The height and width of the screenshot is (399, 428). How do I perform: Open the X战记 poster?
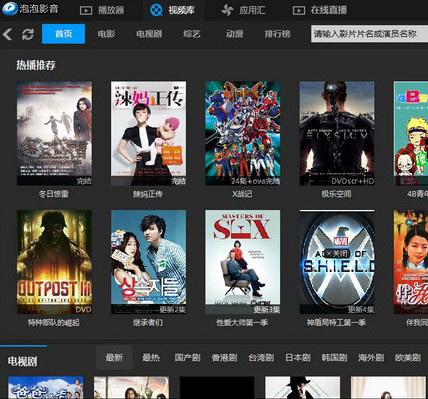(243, 133)
